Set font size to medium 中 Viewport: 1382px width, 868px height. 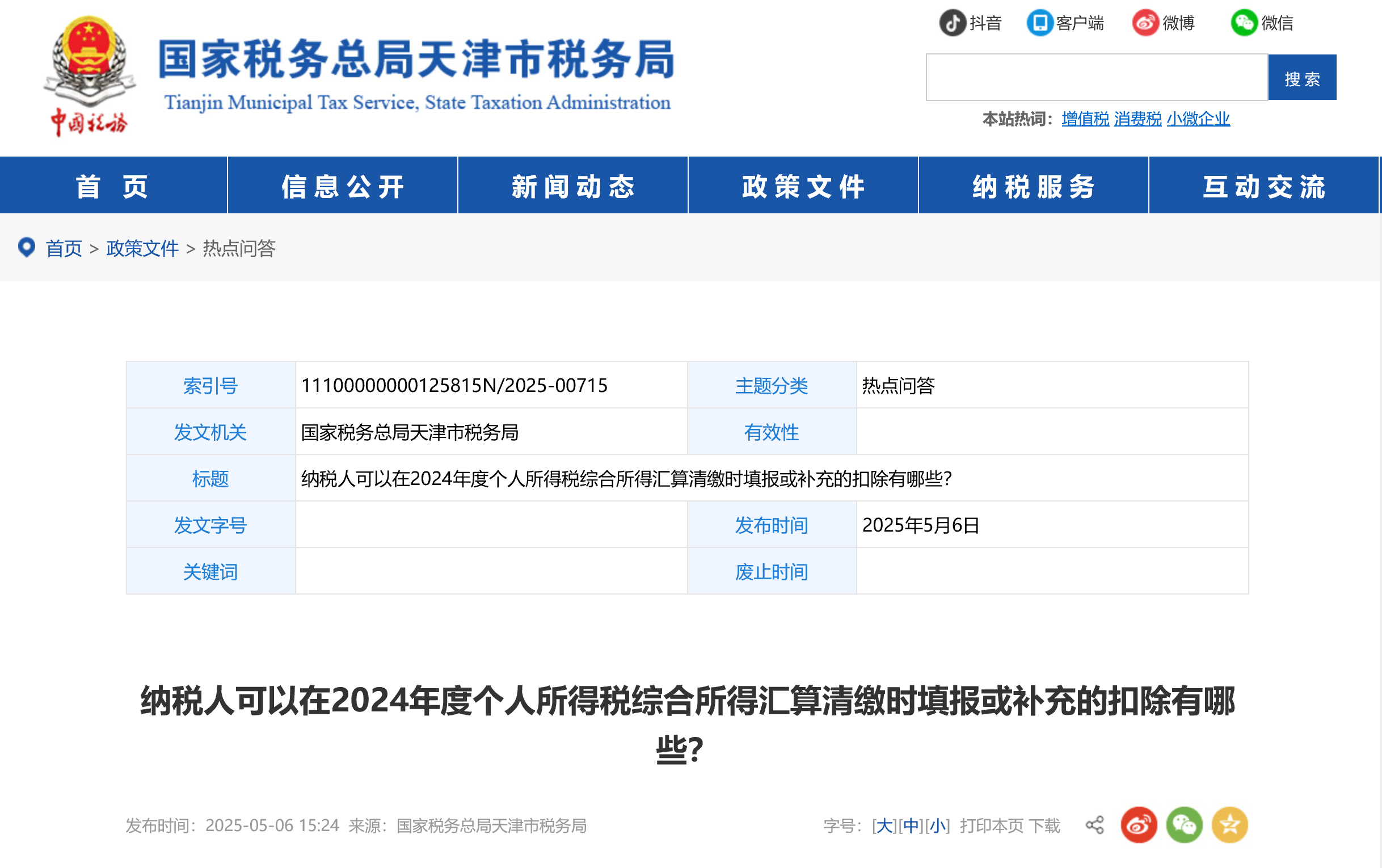click(911, 826)
